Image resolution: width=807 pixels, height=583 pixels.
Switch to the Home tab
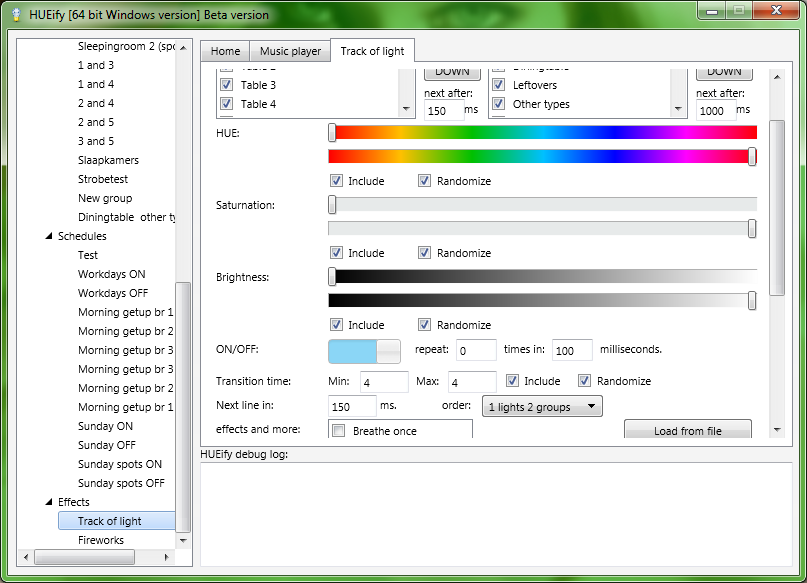pos(225,51)
